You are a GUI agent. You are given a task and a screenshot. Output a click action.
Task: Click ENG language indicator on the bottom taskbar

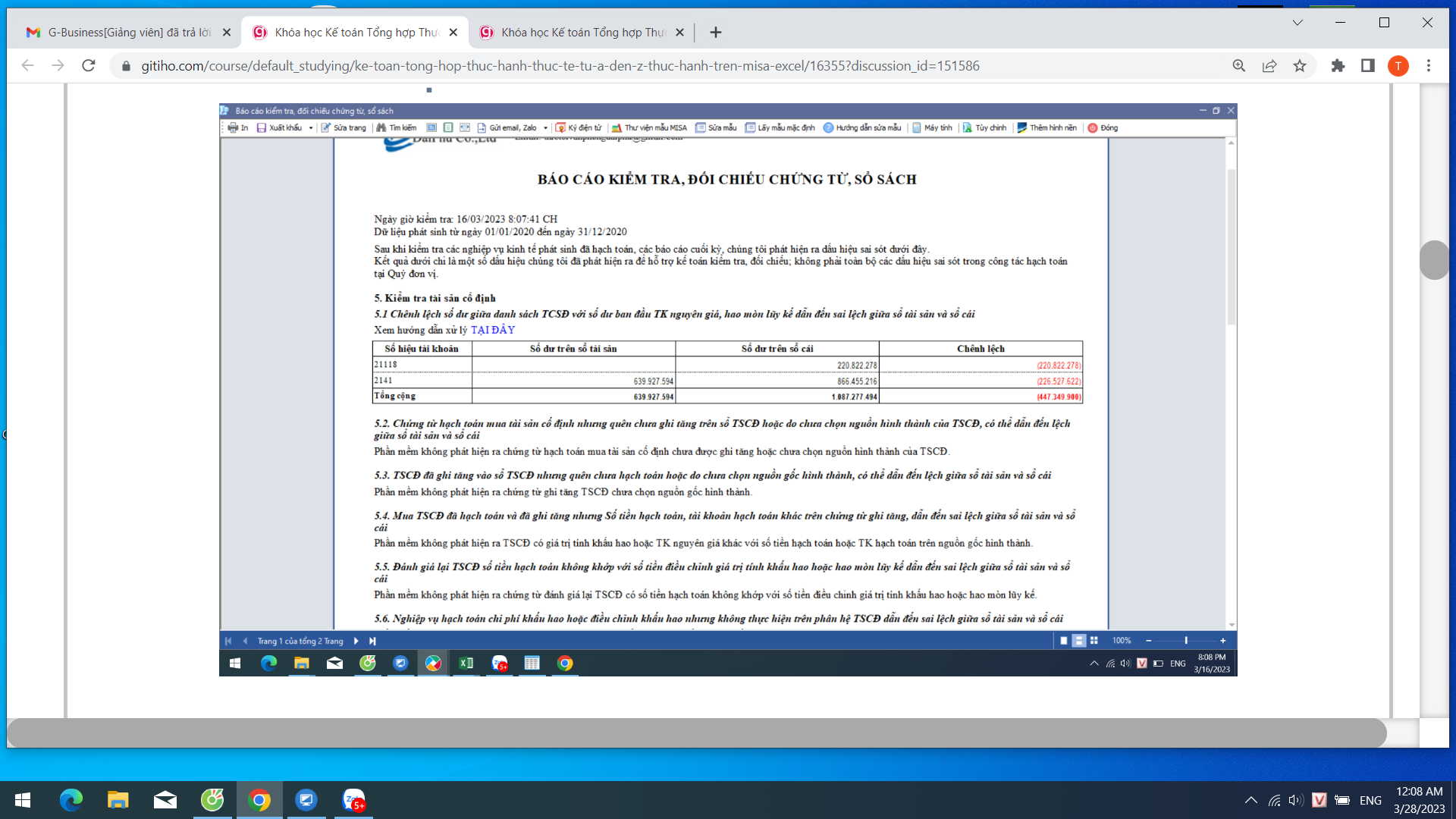1370,800
